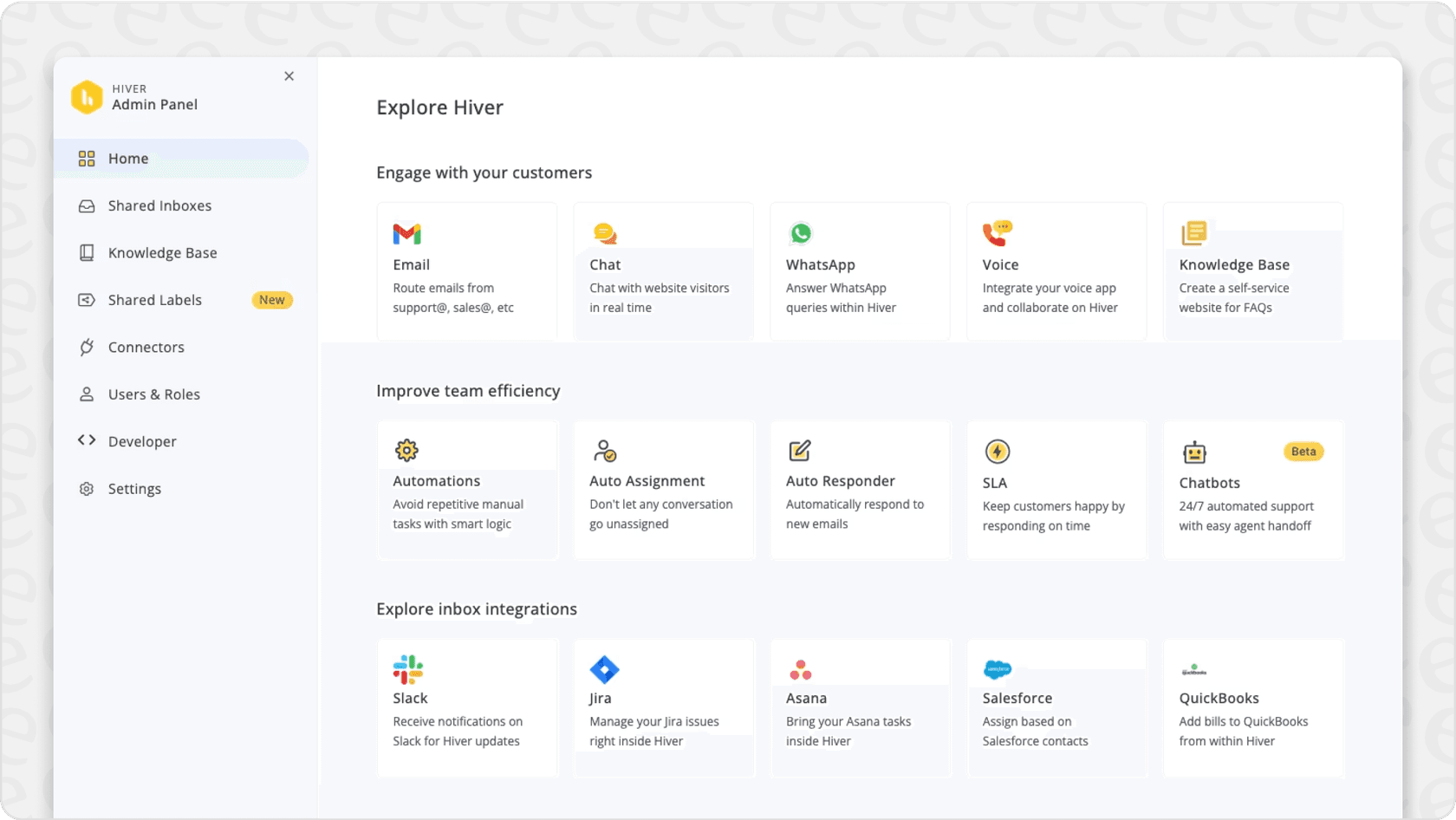Click 'Receive notifications on Slack for Hiver updates'
The height and width of the screenshot is (820, 1456).
tap(458, 732)
